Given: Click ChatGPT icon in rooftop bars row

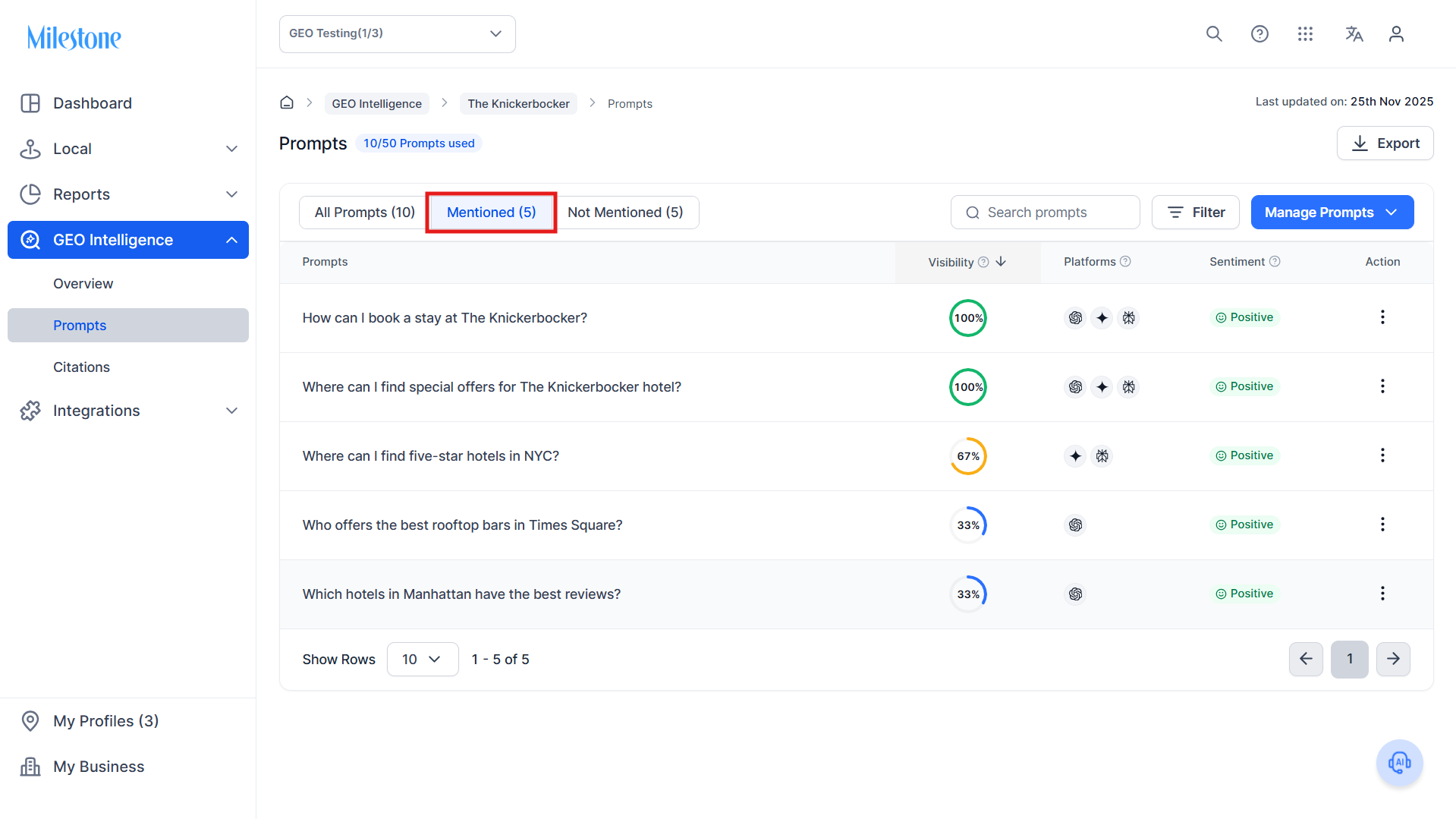Looking at the screenshot, I should 1075,525.
